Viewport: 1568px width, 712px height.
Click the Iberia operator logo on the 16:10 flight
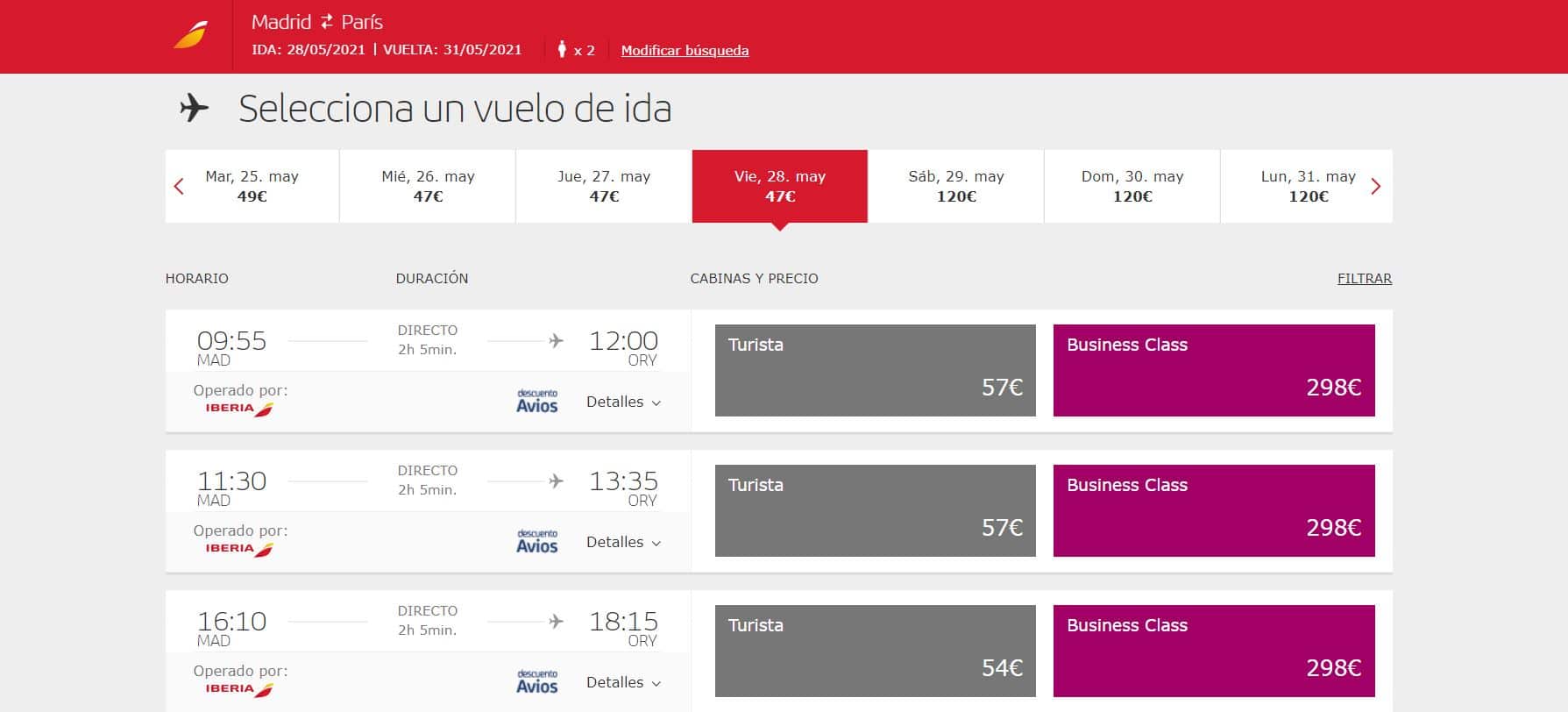pyautogui.click(x=239, y=689)
